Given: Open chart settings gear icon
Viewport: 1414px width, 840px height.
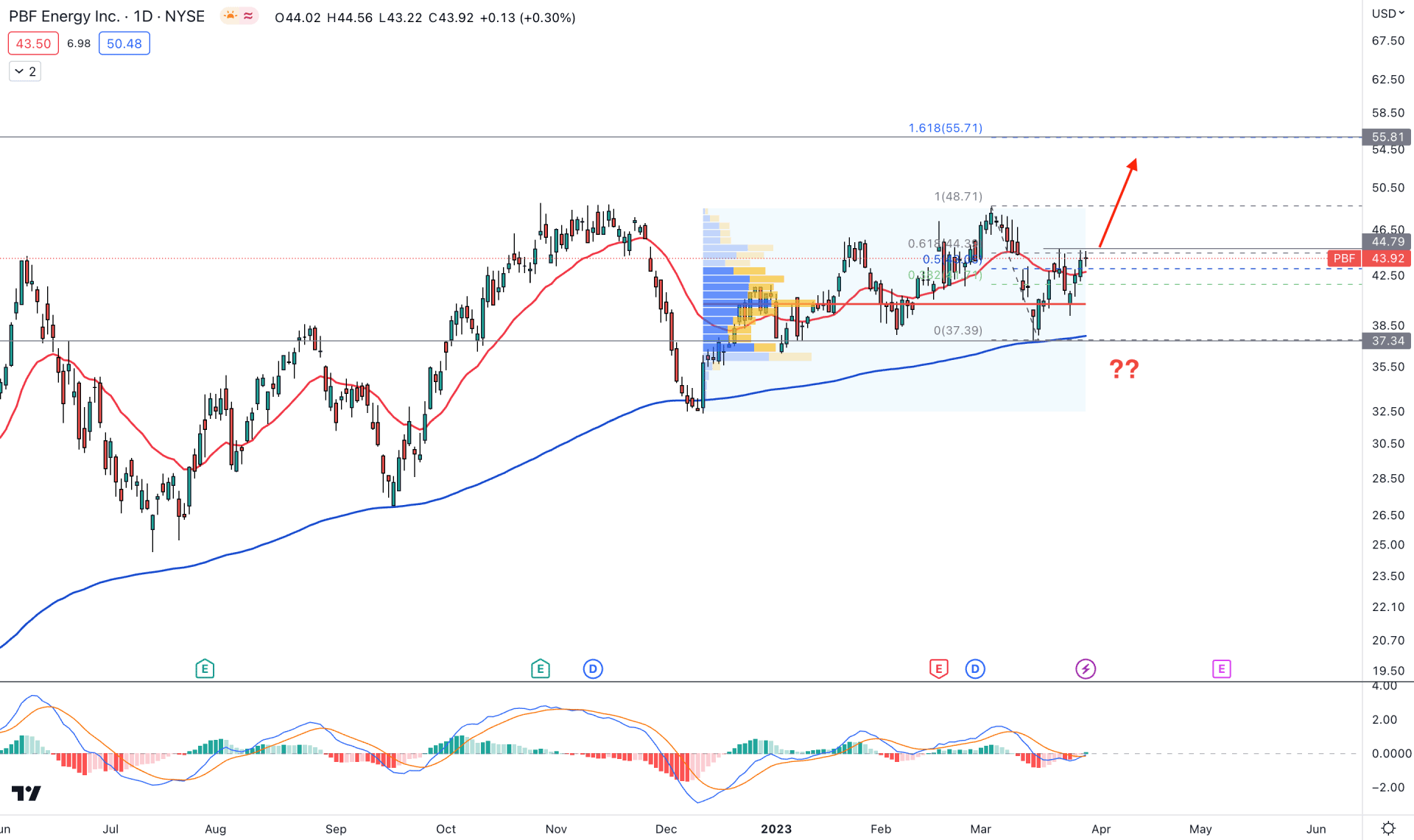Looking at the screenshot, I should click(1388, 828).
